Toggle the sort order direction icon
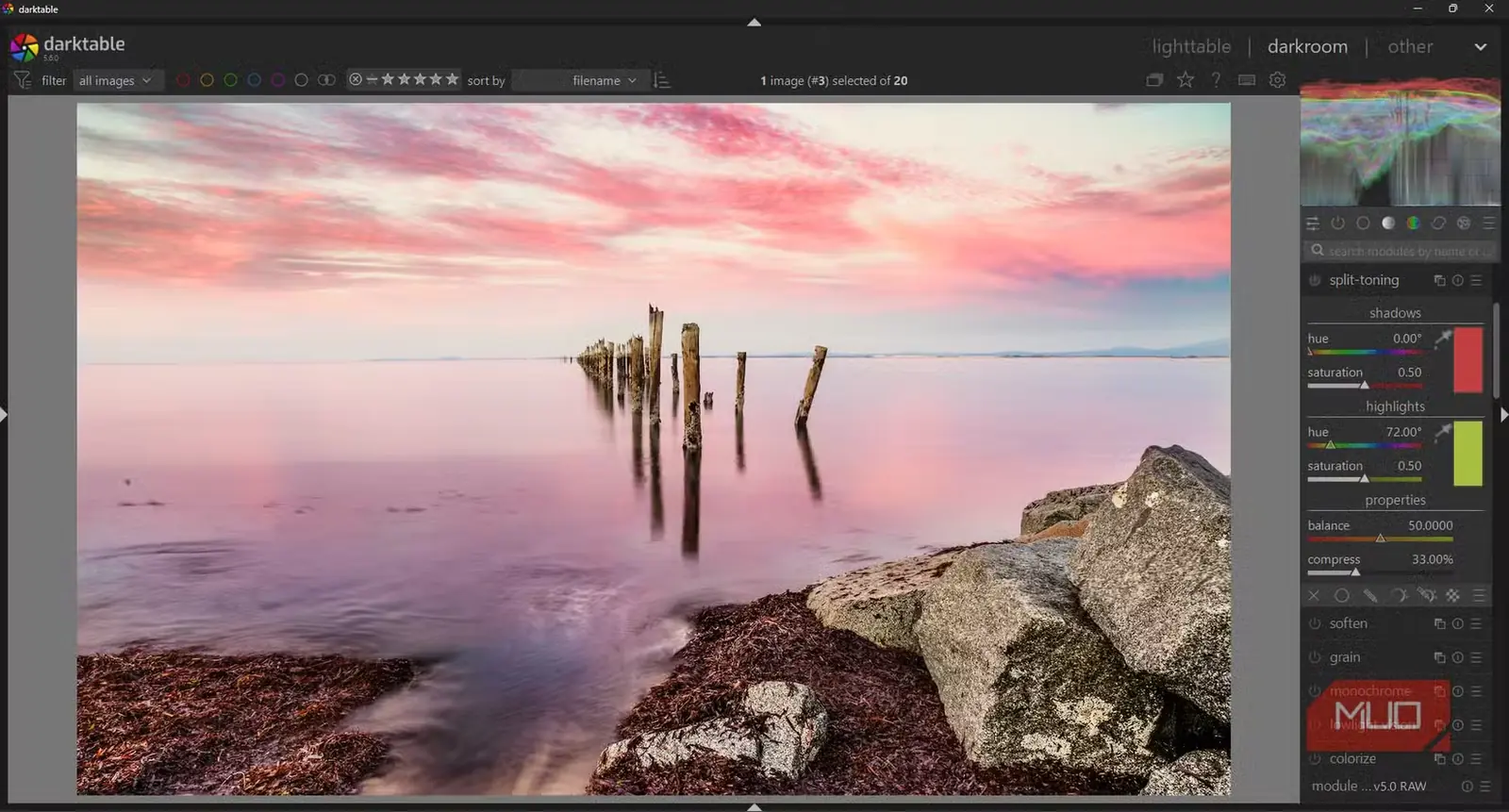Image resolution: width=1509 pixels, height=812 pixels. tap(662, 80)
